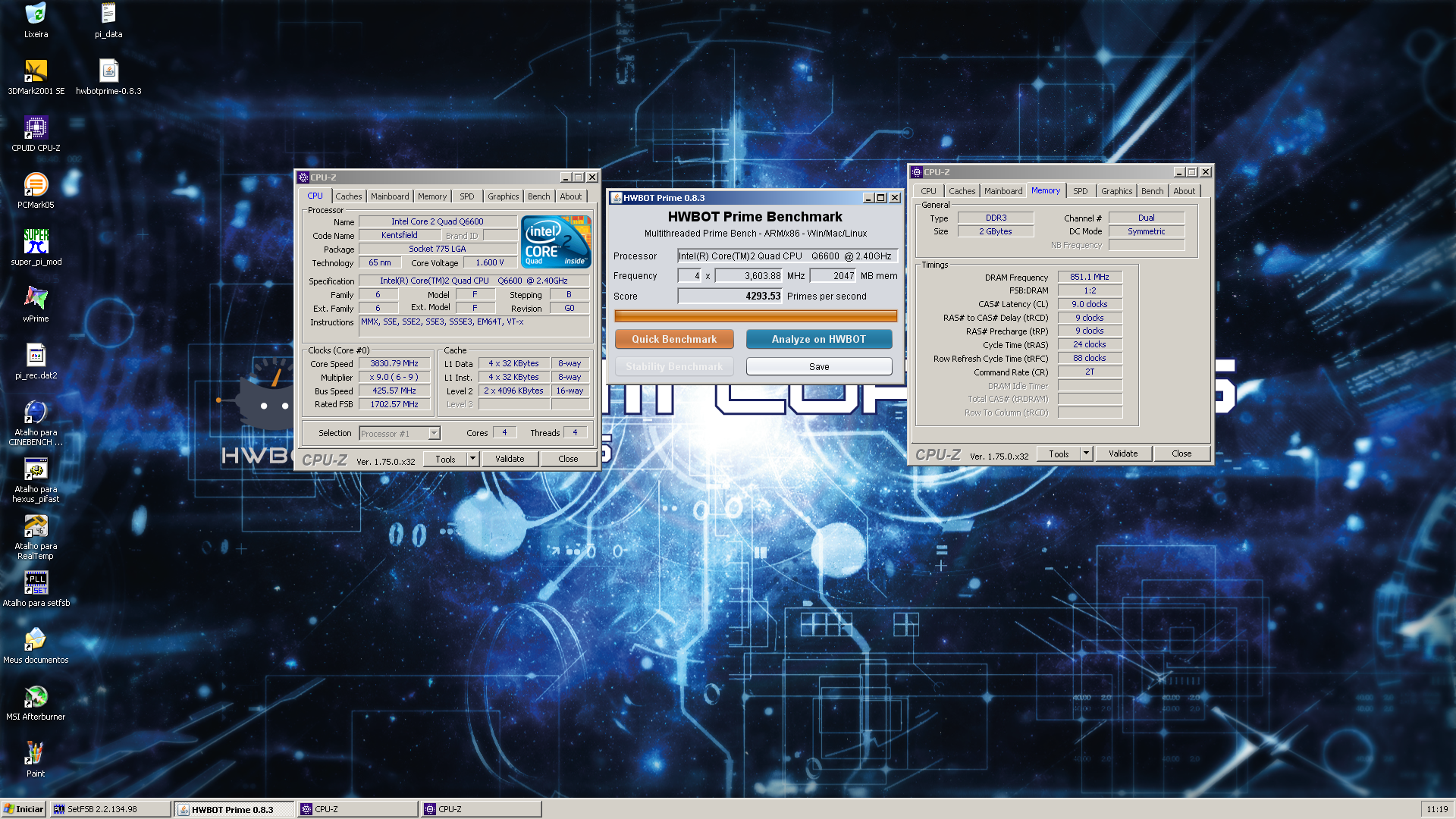
Task: Select SPD tab in right CPU-Z
Action: pyautogui.click(x=1081, y=191)
